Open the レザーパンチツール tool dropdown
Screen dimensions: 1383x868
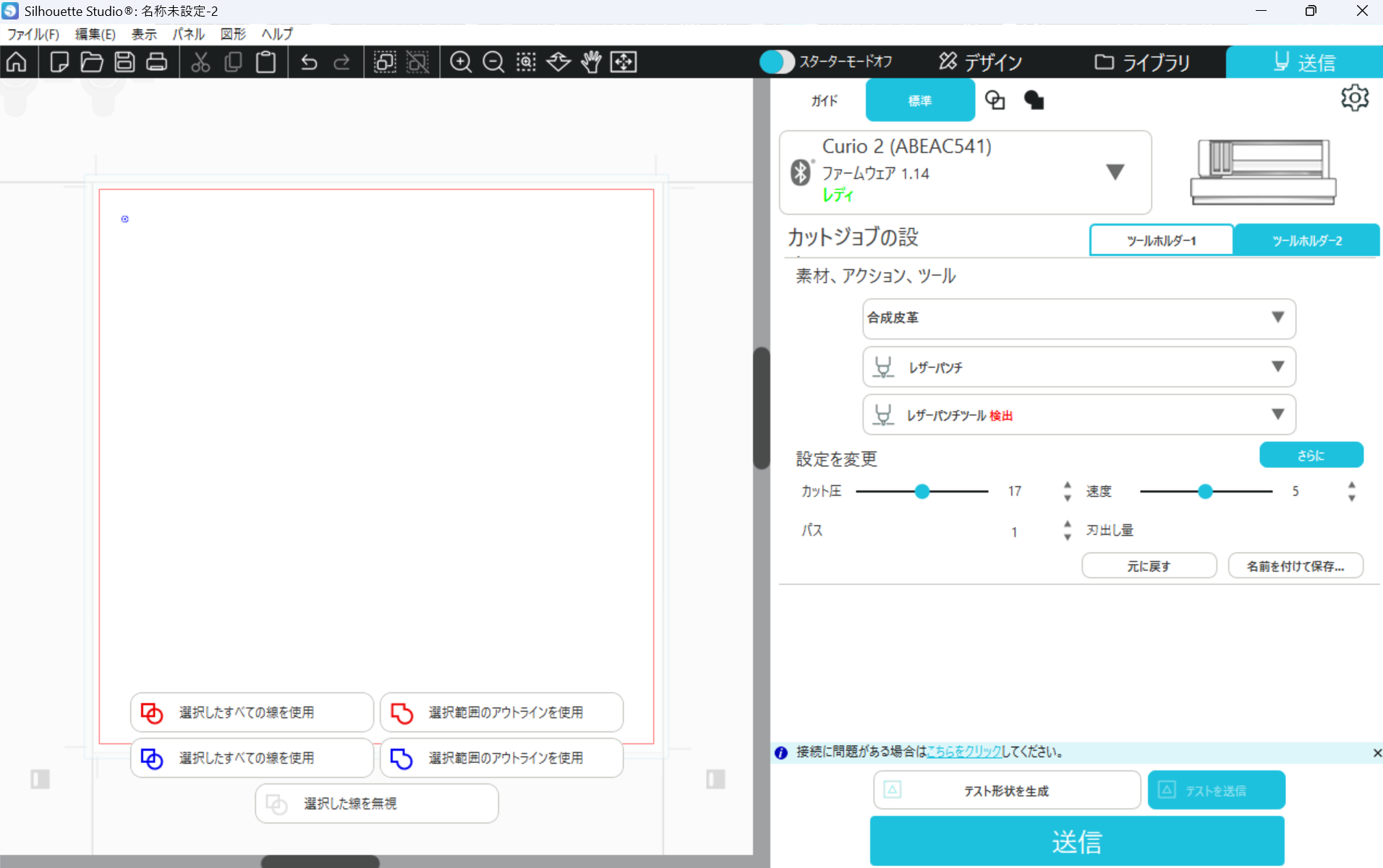point(1078,414)
